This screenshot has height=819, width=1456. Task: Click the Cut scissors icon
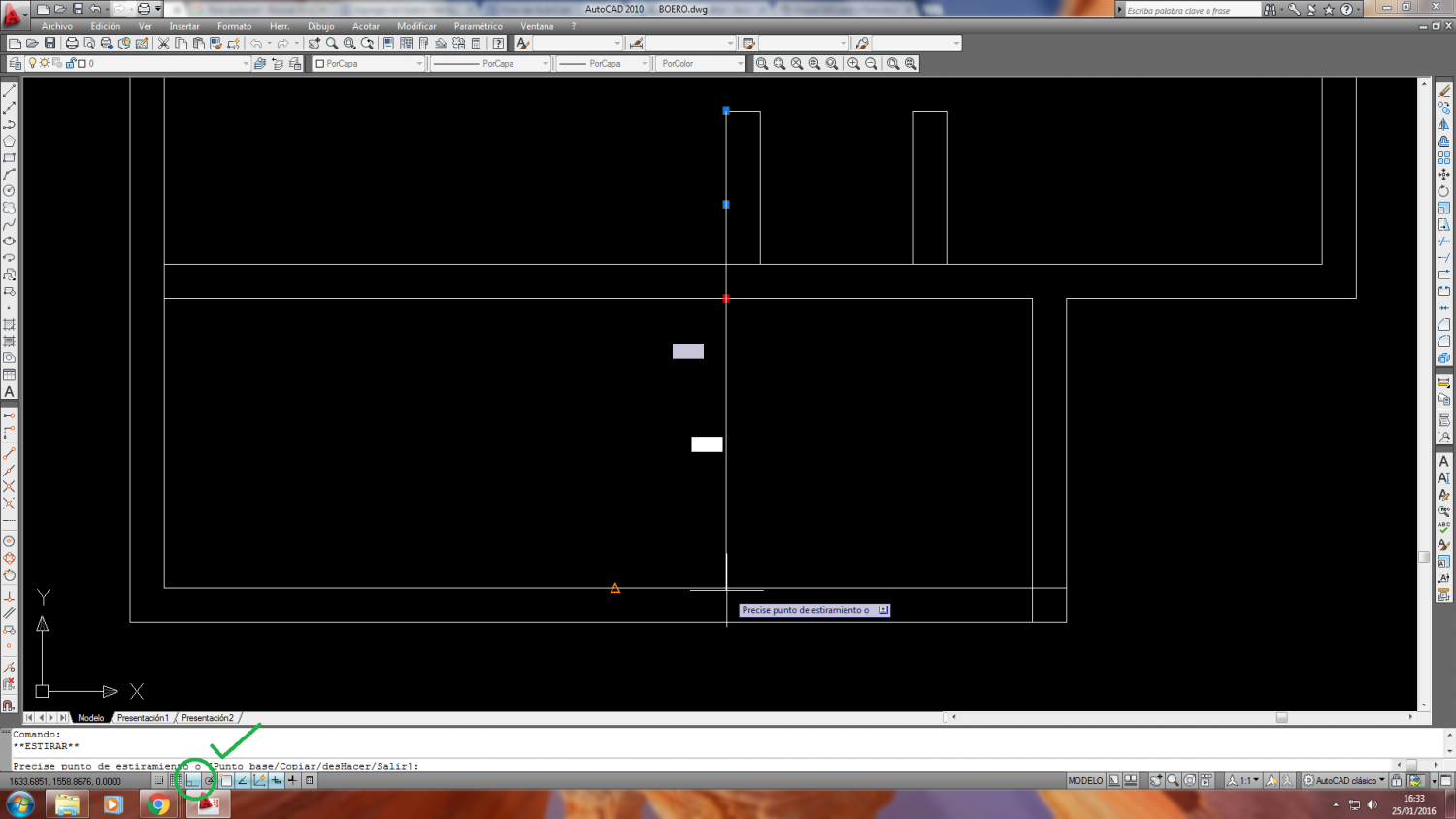tap(163, 43)
